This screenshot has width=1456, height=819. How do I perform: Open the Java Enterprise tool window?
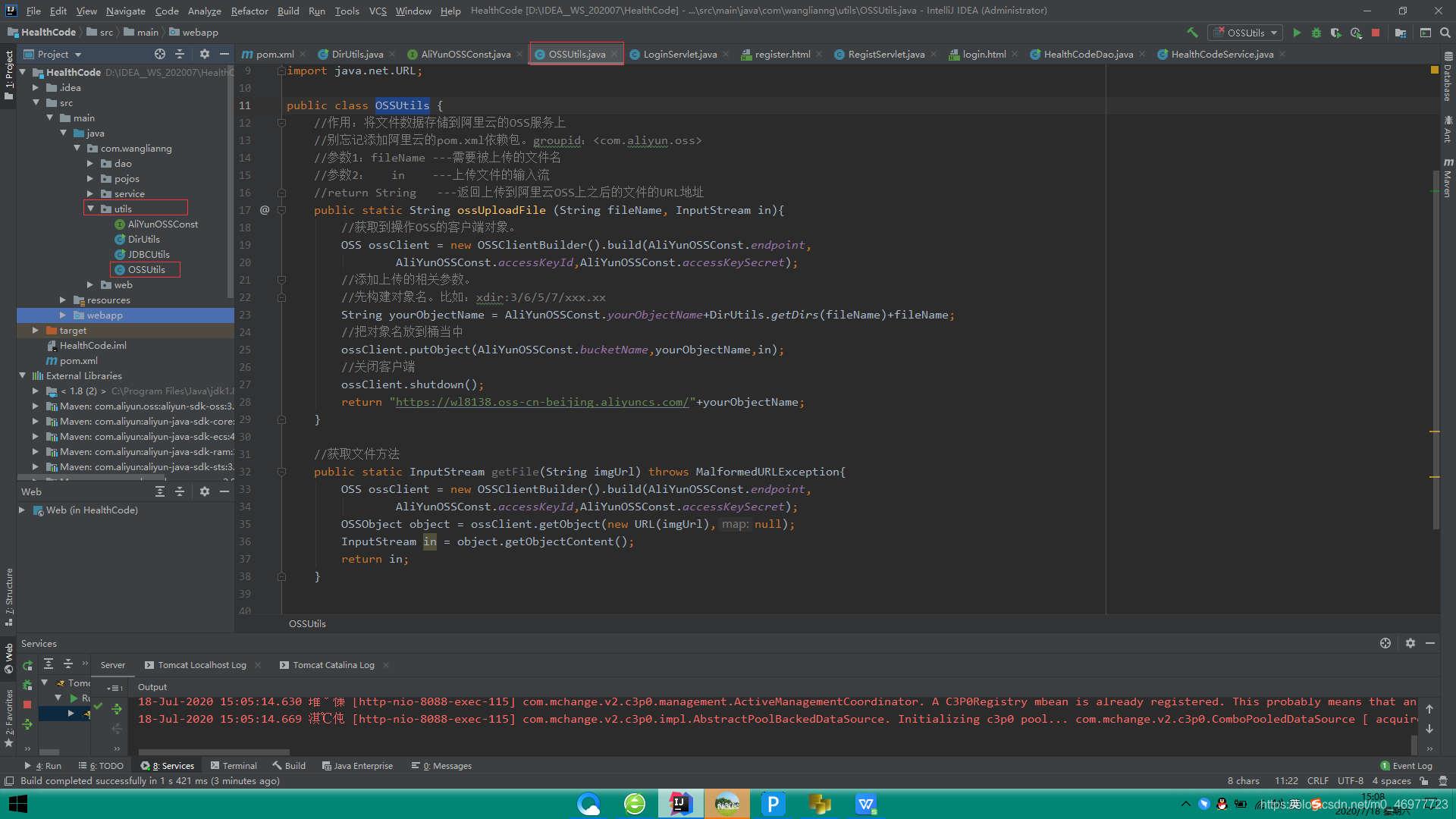pos(357,766)
